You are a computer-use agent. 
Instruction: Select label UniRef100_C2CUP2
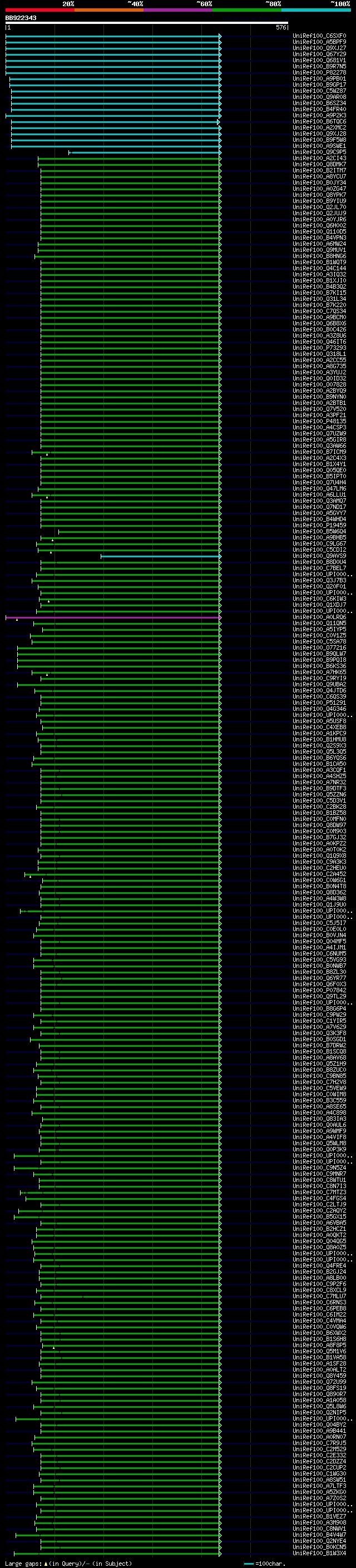point(319,1467)
